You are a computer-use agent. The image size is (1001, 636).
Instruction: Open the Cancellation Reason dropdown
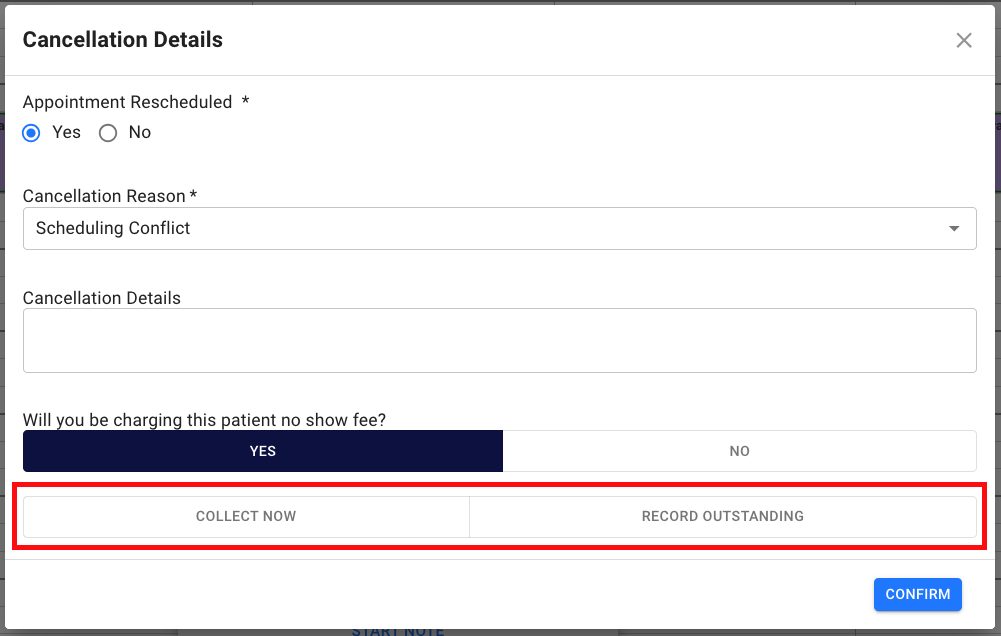pos(499,229)
